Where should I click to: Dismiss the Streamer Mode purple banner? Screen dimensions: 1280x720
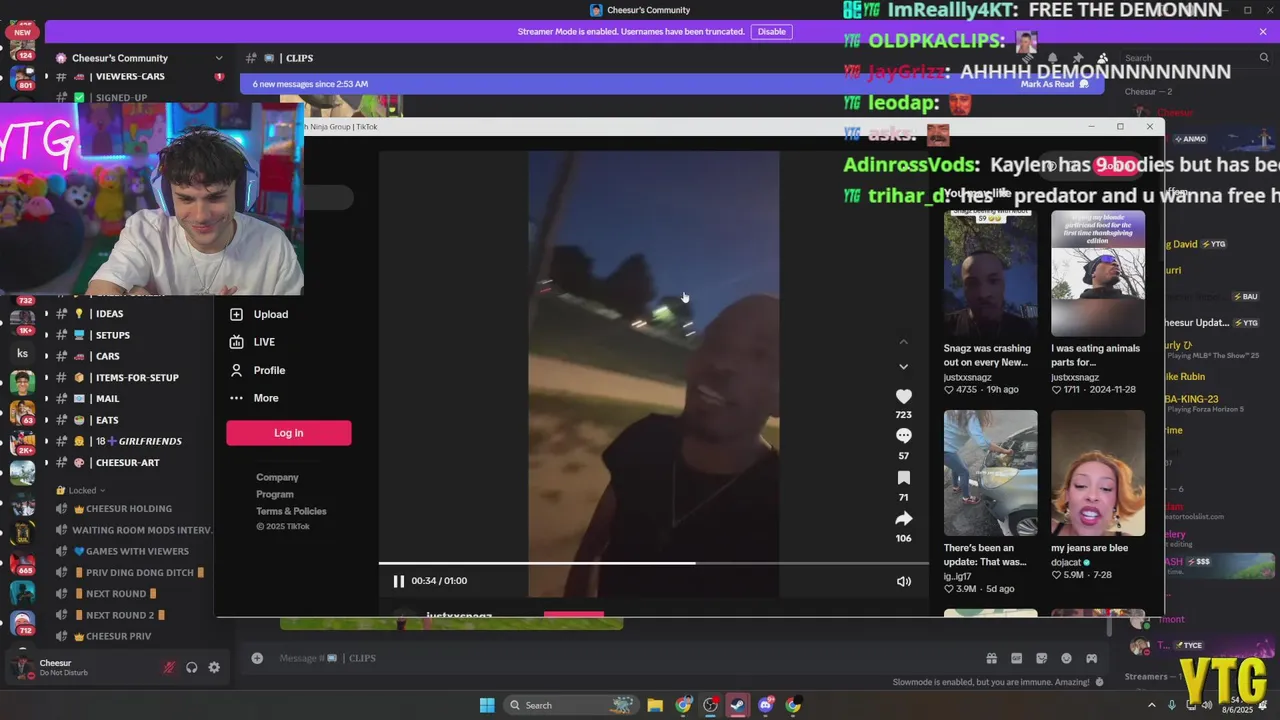coord(1263,32)
